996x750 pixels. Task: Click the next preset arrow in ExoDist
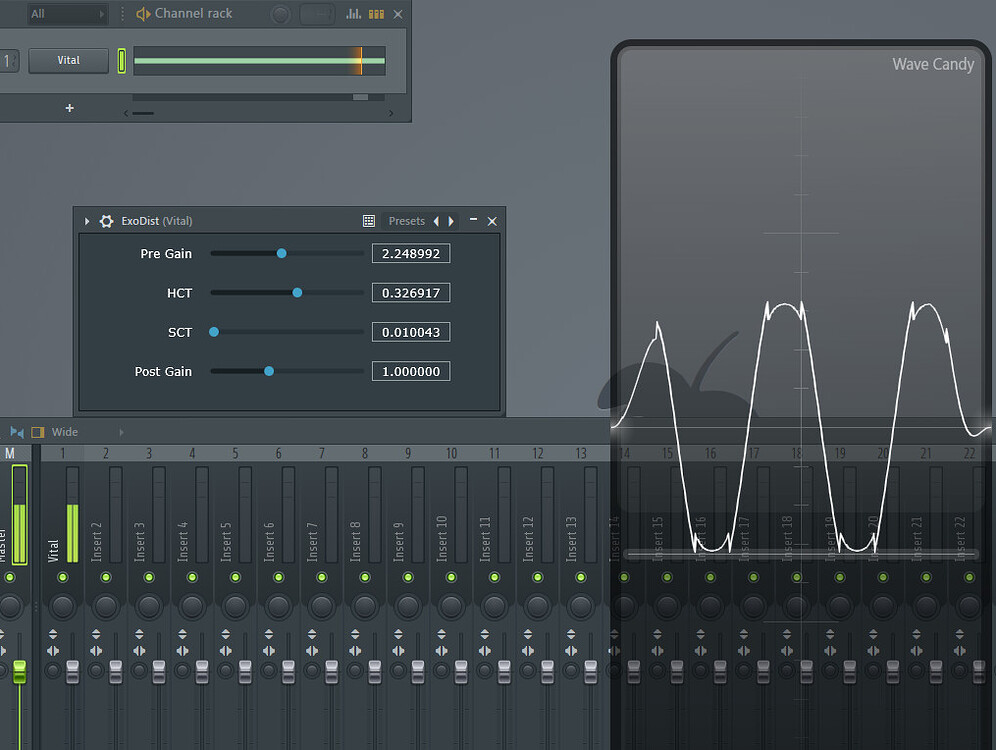coord(449,221)
